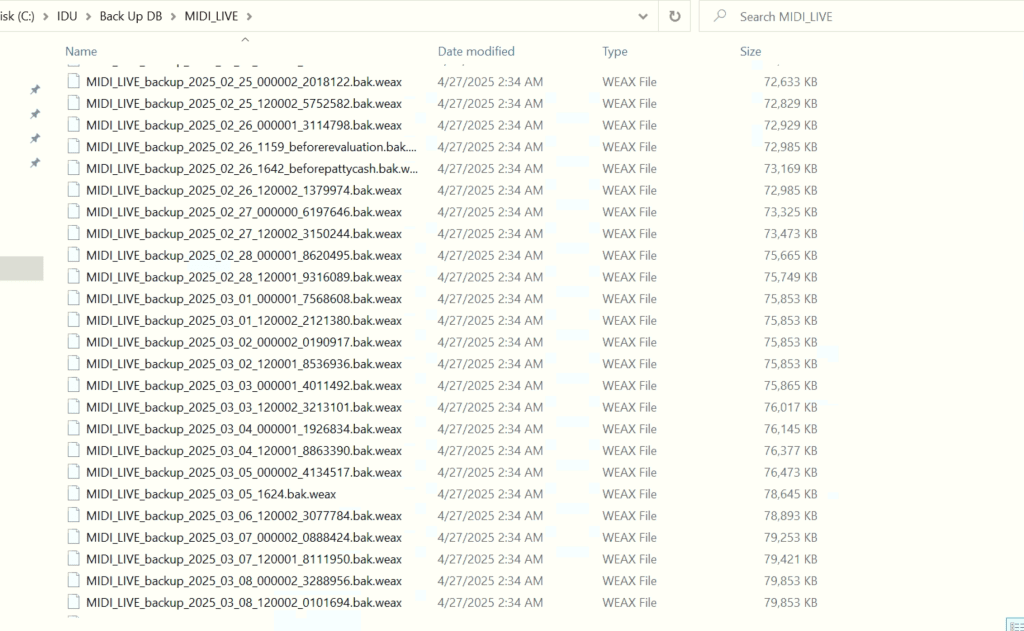Open the address bar history dropdown
Image resolution: width=1024 pixels, height=631 pixels.
click(643, 16)
